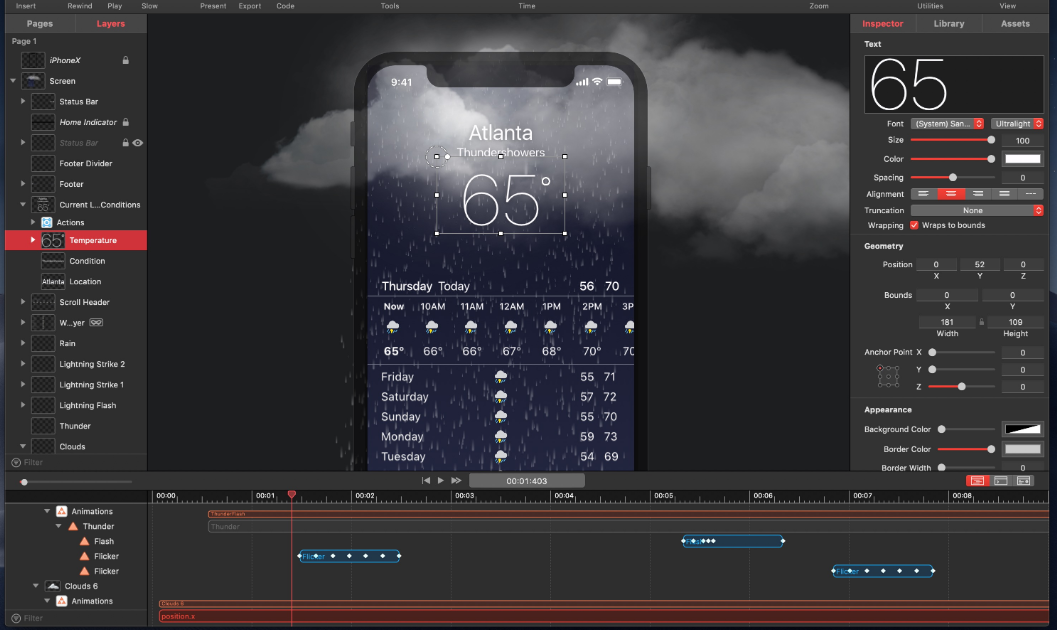This screenshot has width=1057, height=630.
Task: Click the bounds Width field showing 181
Action: pos(947,322)
